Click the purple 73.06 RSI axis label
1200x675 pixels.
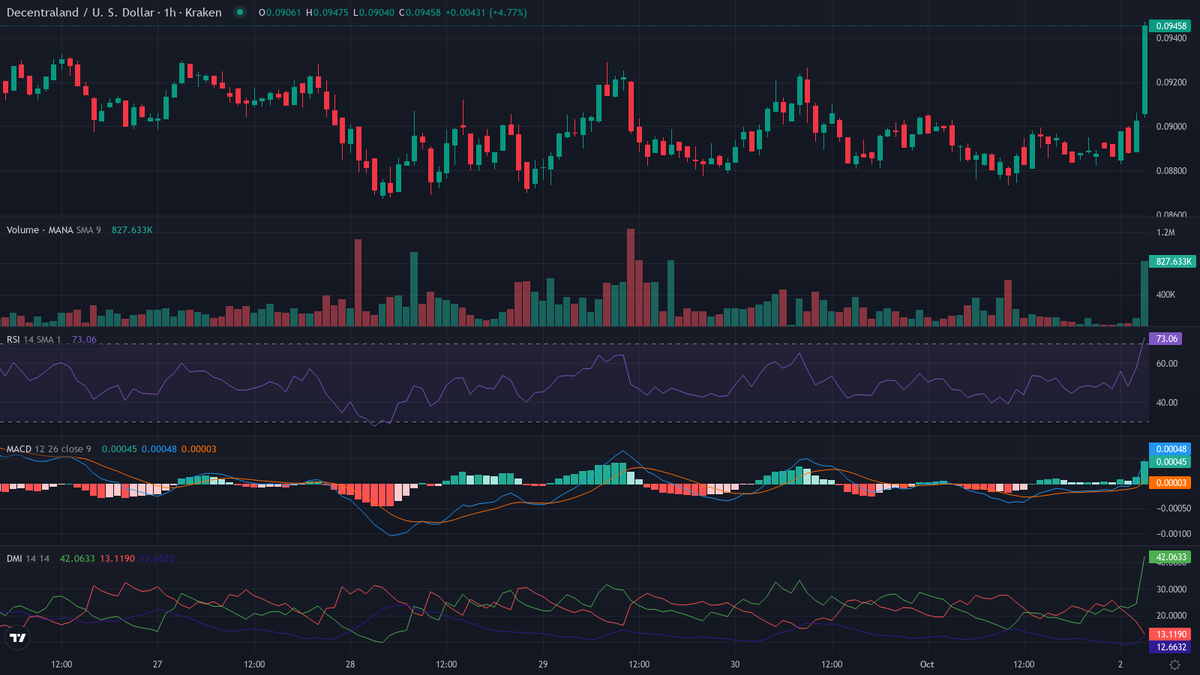(1167, 339)
